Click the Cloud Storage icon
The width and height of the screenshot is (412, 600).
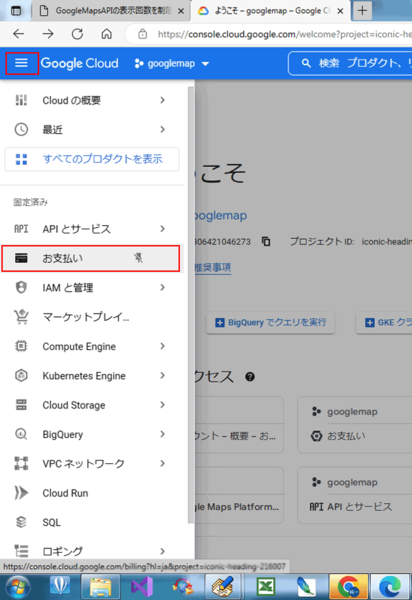click(x=21, y=405)
